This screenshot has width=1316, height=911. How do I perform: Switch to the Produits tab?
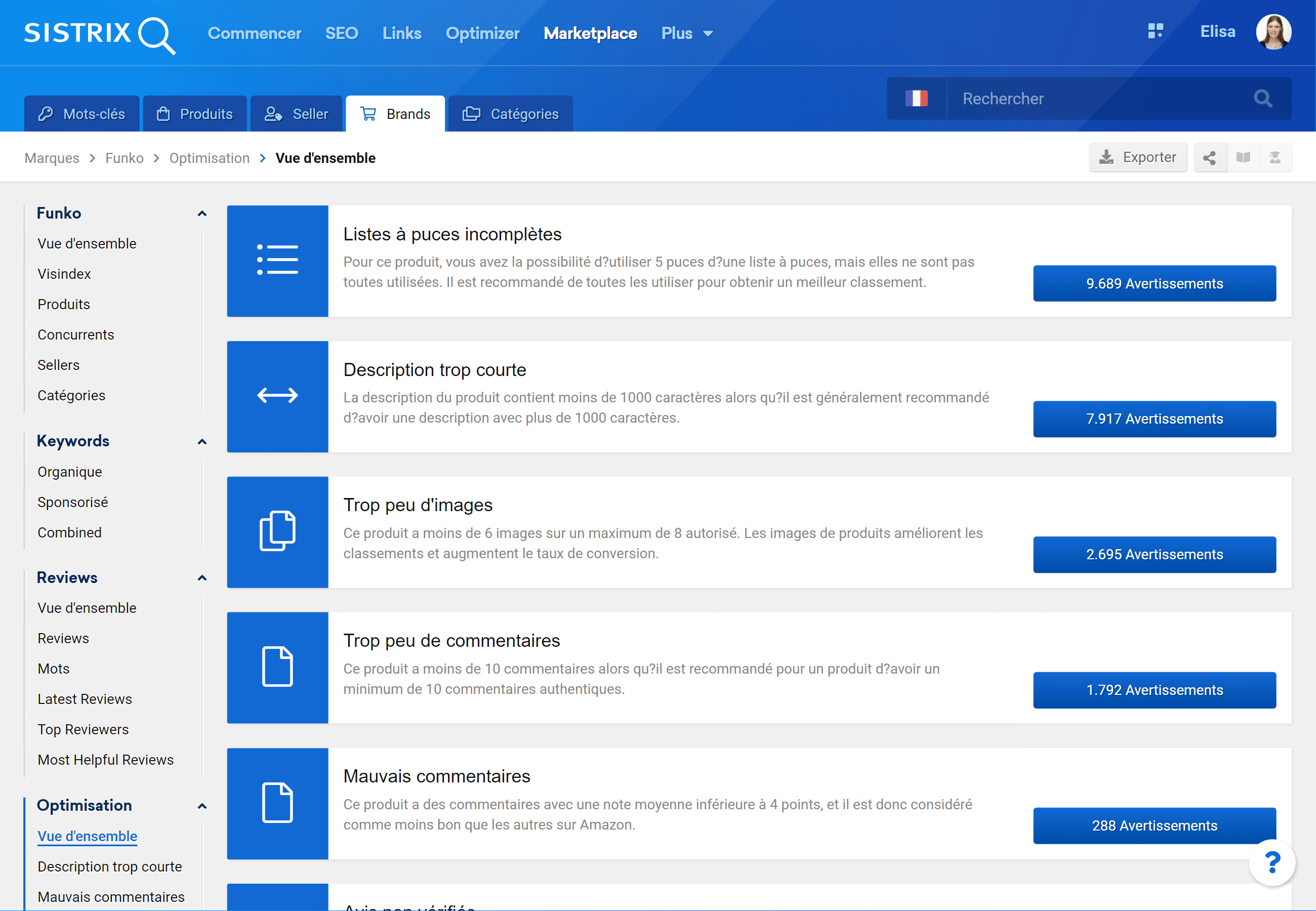[x=194, y=113]
